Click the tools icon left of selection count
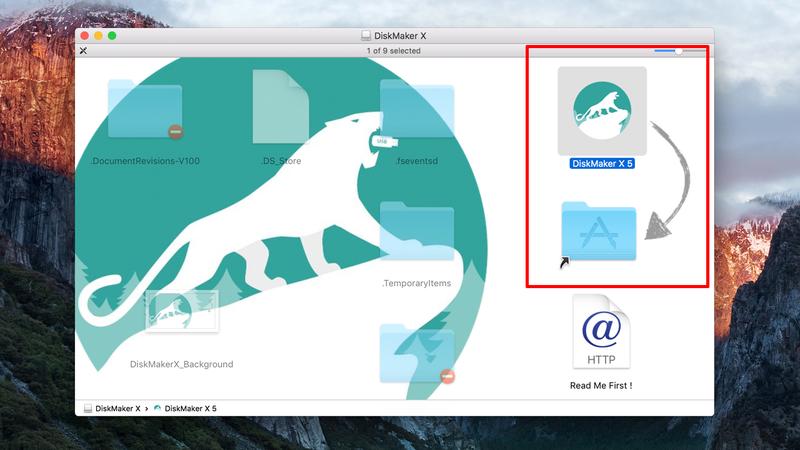The width and height of the screenshot is (800, 450). pos(83,51)
